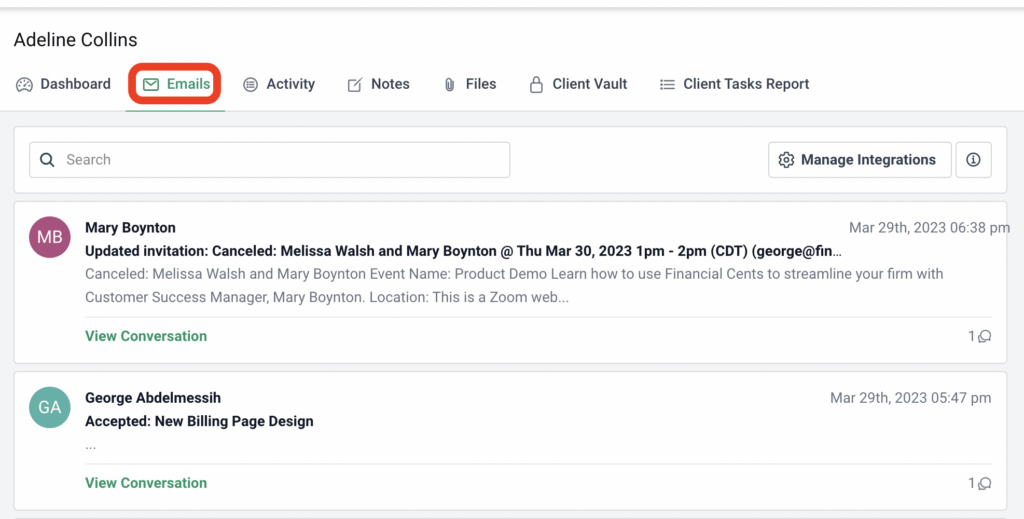Open the Dashboard tab
This screenshot has width=1024, height=519.
coord(63,84)
